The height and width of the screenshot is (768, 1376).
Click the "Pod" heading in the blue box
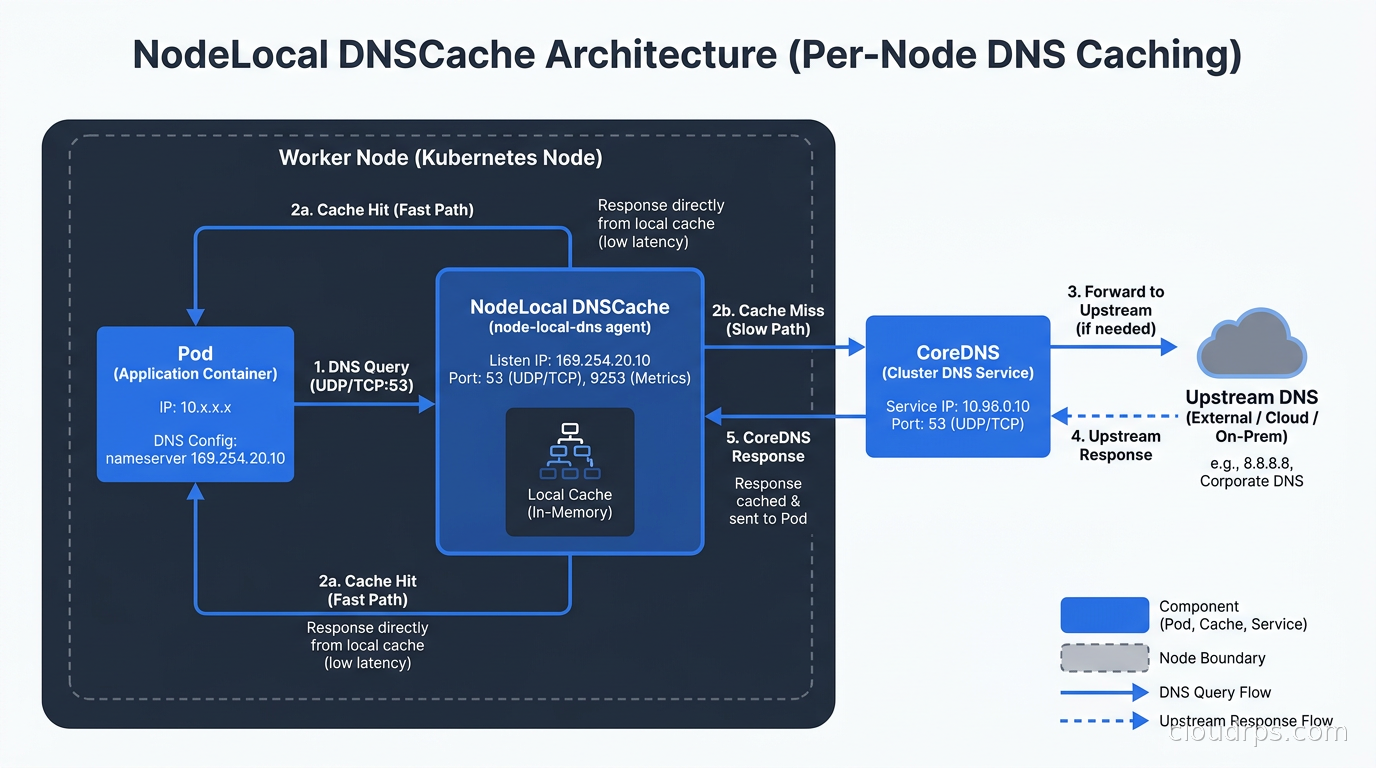(195, 353)
